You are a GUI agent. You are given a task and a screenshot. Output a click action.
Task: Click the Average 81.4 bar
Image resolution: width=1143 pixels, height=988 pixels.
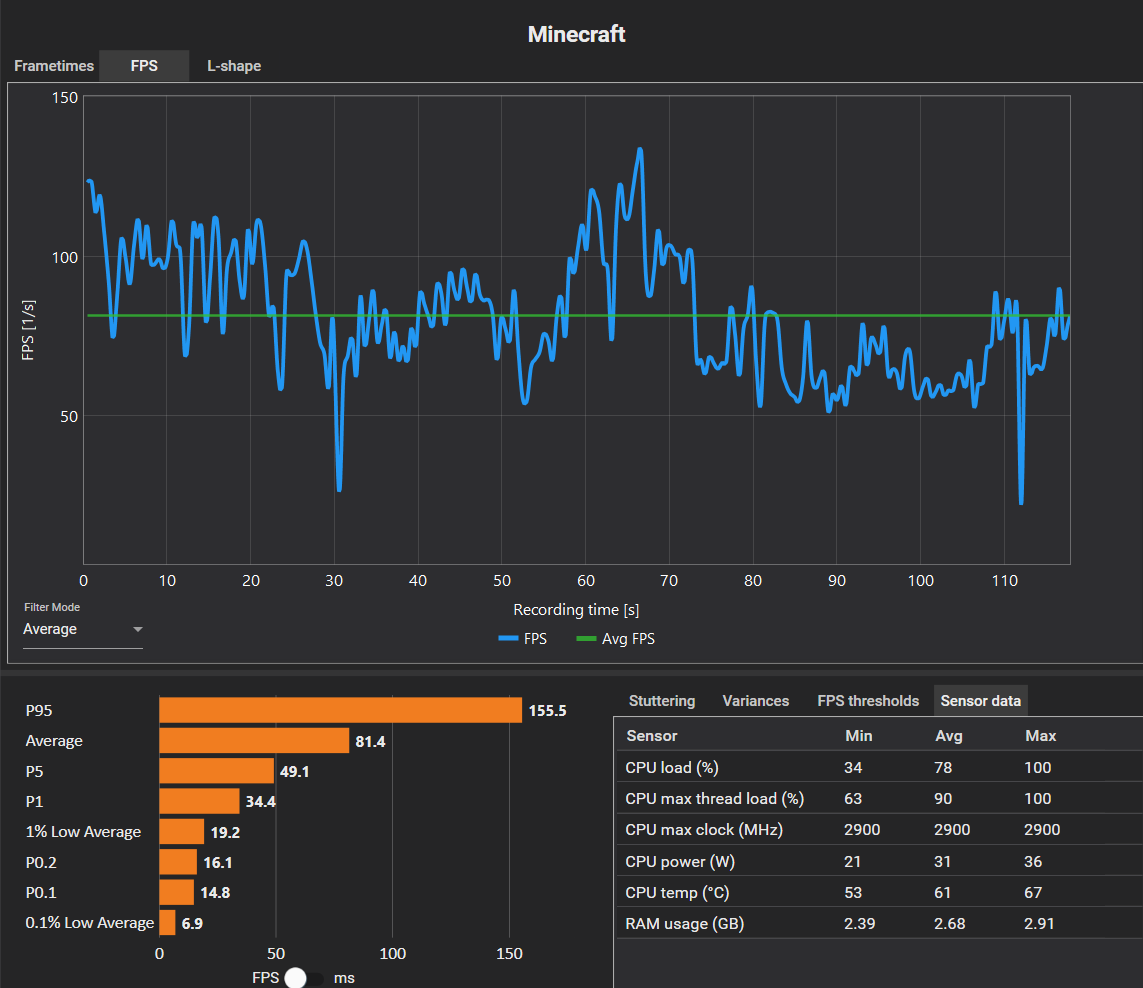click(x=254, y=741)
